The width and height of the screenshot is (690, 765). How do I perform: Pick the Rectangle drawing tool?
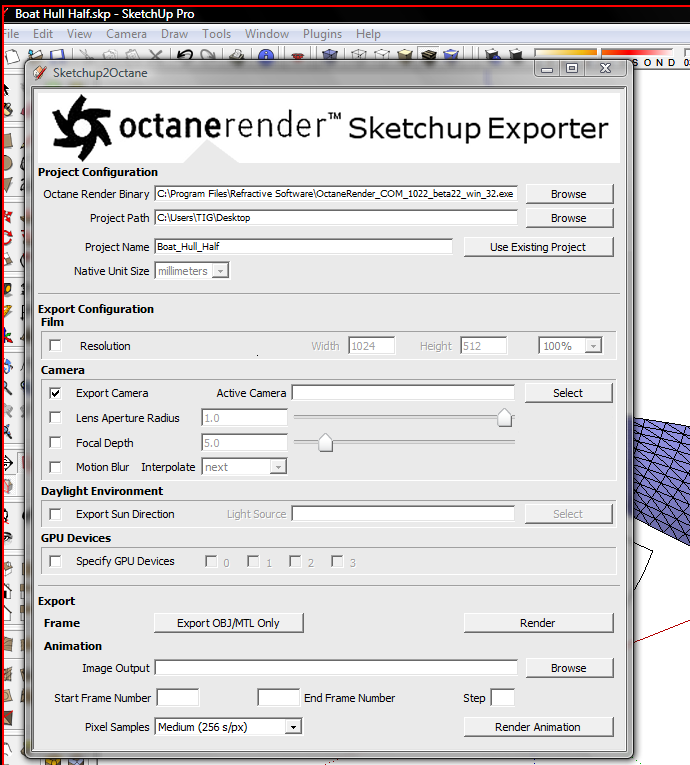pyautogui.click(x=8, y=141)
